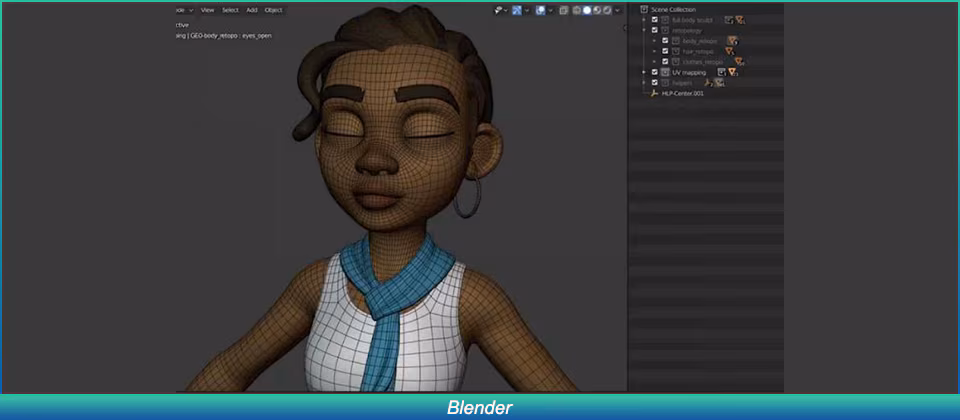Click the mesh icon on clothes_retopo row
960x420 pixels.
click(740, 61)
